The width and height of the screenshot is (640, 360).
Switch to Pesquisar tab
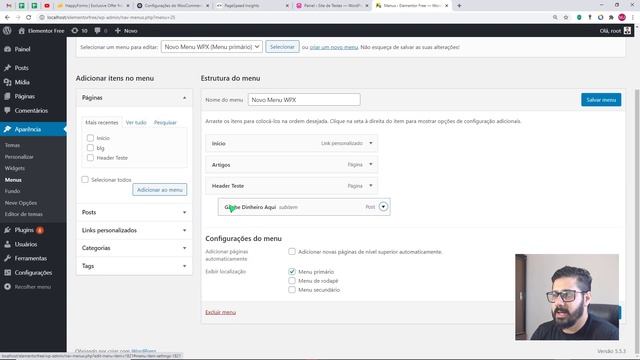point(165,122)
